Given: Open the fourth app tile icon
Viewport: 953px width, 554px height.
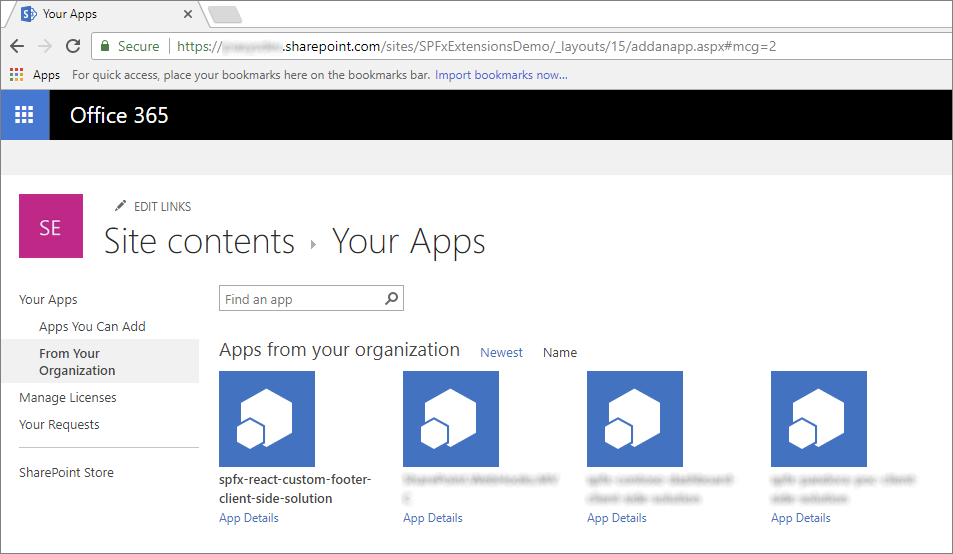Looking at the screenshot, I should (819, 419).
